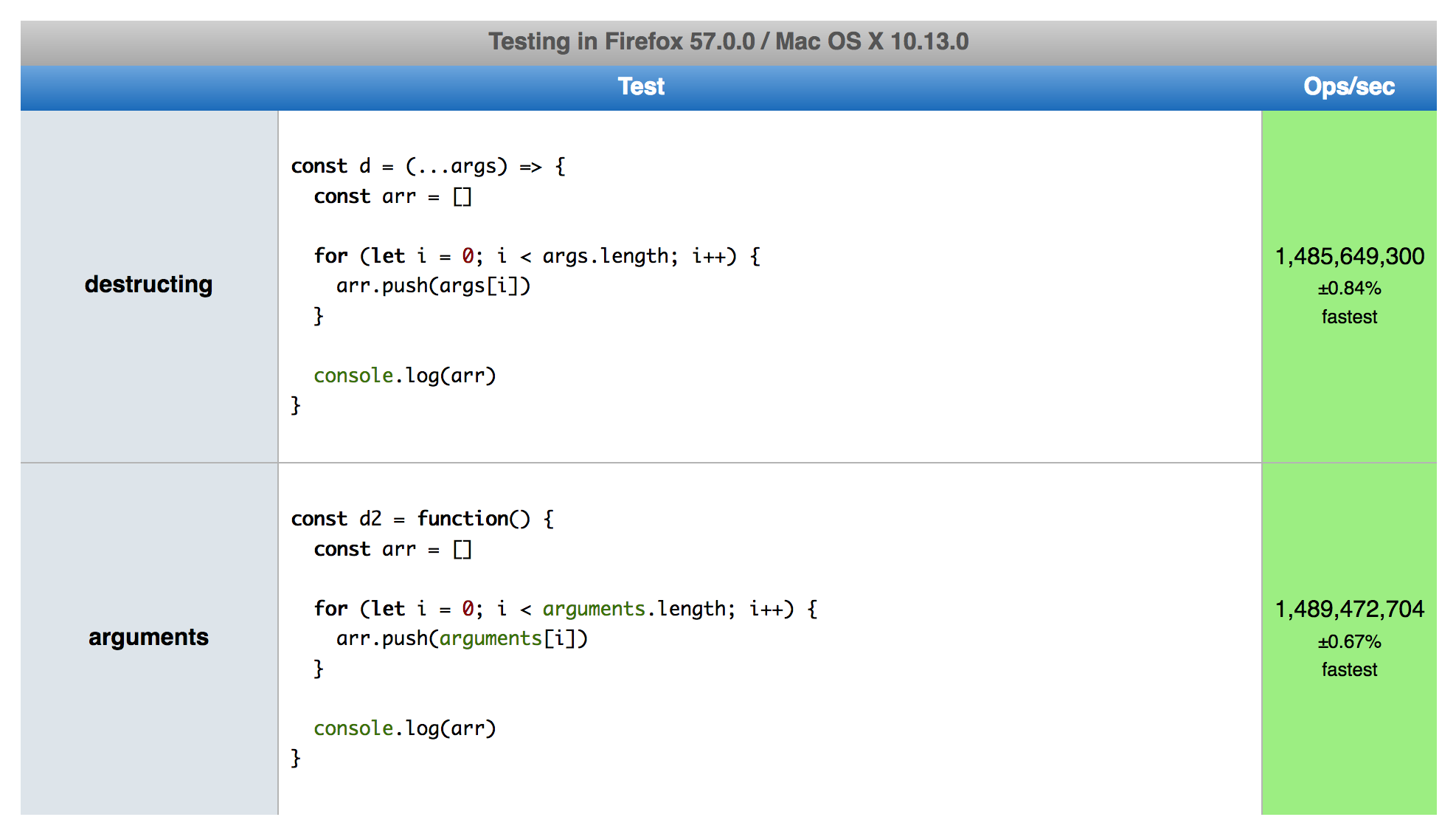Click the 'Testing in Firefox 57.0.0' header
Image resolution: width=1456 pixels, height=831 pixels.
(x=728, y=41)
